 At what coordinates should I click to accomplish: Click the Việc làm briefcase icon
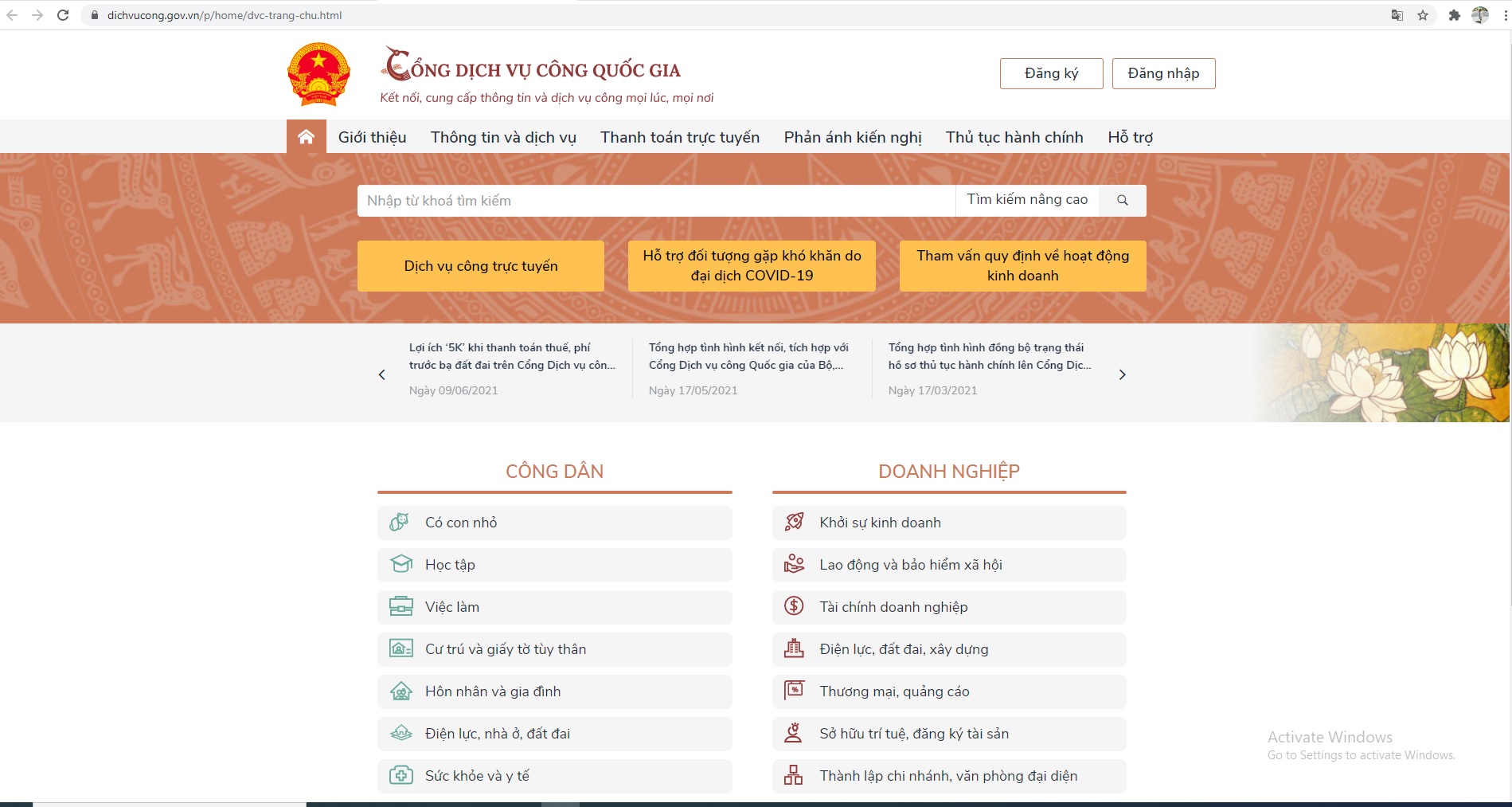[401, 606]
